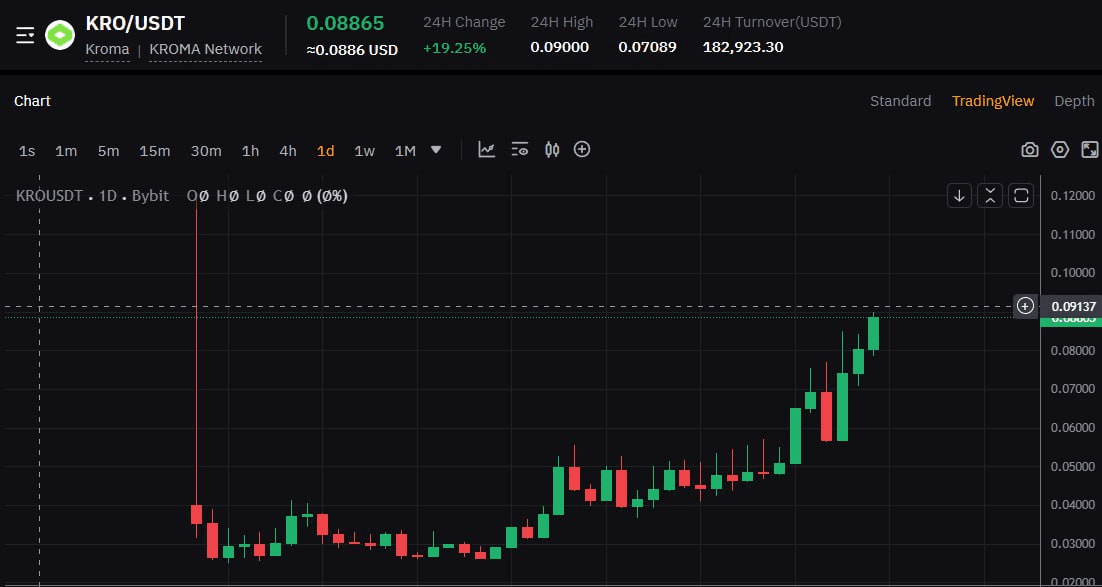This screenshot has width=1102, height=587.
Task: Switch to the 4h timeframe
Action: [x=288, y=151]
